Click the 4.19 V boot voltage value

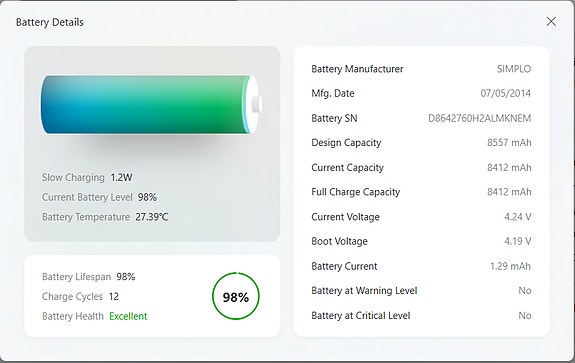517,241
